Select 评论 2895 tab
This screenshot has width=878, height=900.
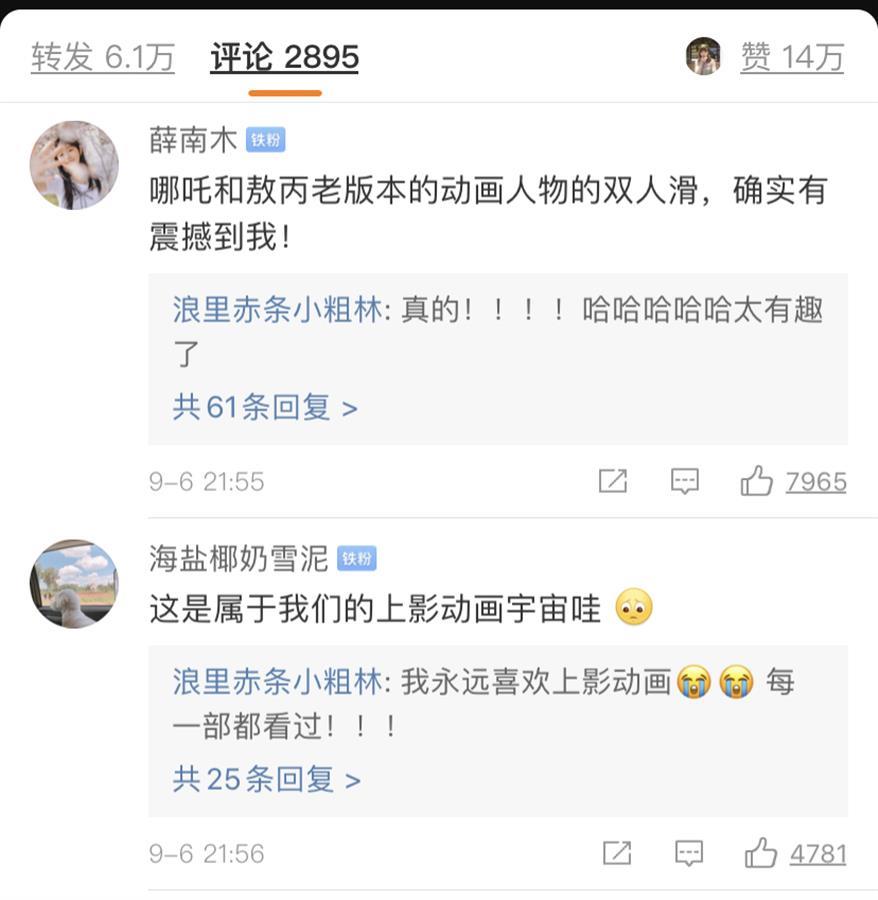click(x=284, y=58)
